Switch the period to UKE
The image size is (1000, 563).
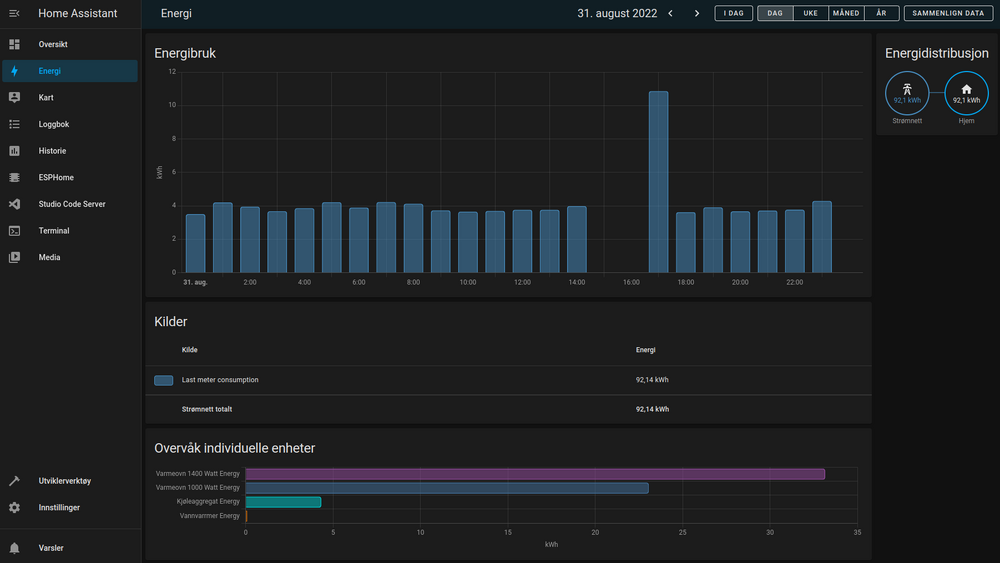(x=810, y=14)
